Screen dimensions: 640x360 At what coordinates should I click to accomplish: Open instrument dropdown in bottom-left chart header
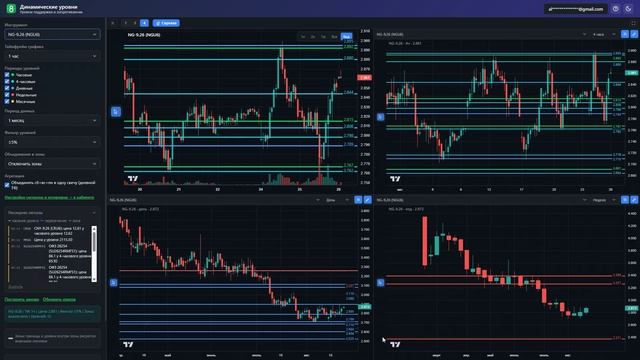215,200
